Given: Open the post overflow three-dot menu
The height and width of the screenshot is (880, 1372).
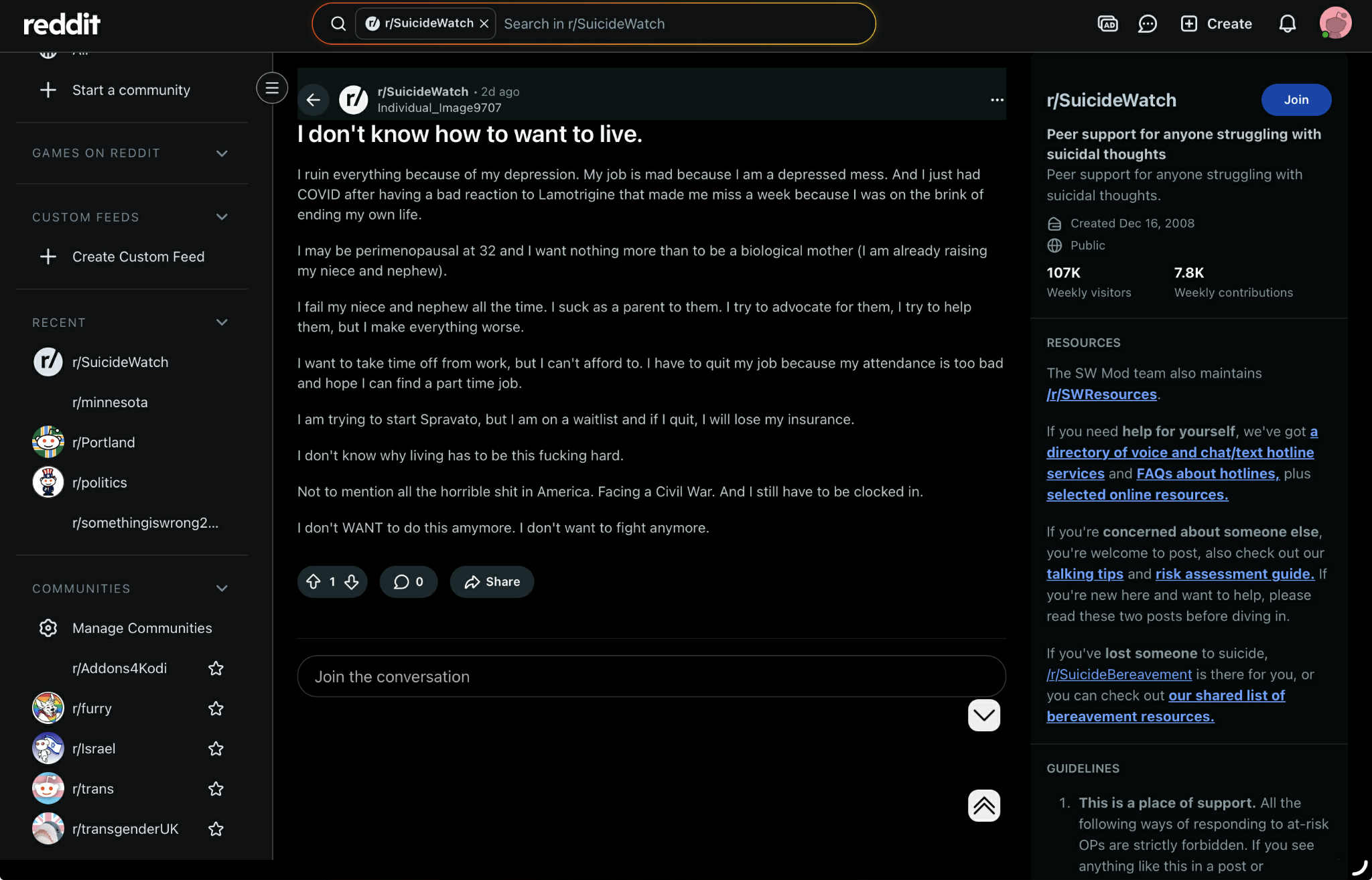Looking at the screenshot, I should tap(997, 100).
